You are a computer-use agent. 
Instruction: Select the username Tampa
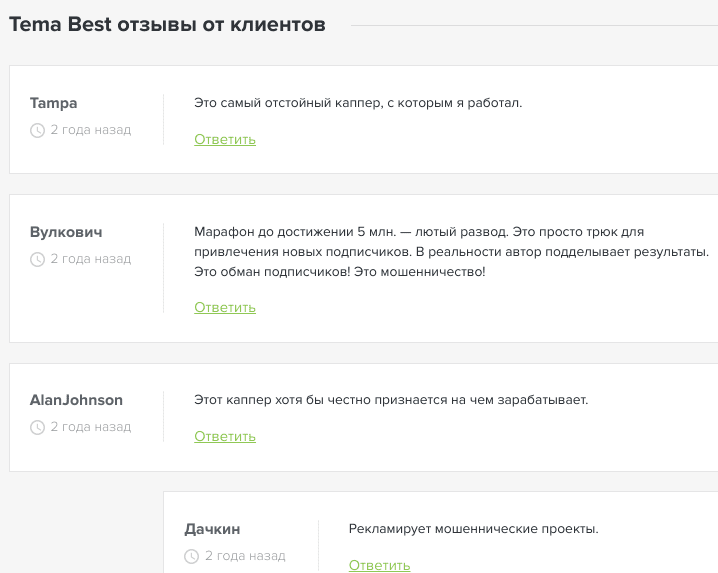pos(54,103)
